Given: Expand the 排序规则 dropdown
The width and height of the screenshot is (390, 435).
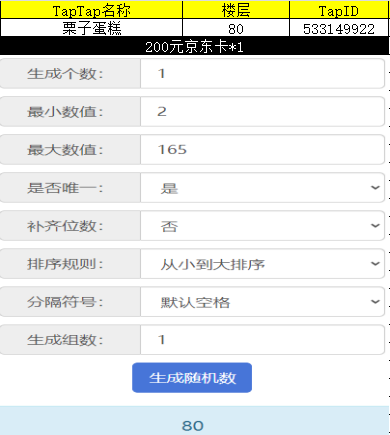Looking at the screenshot, I should click(x=263, y=264).
